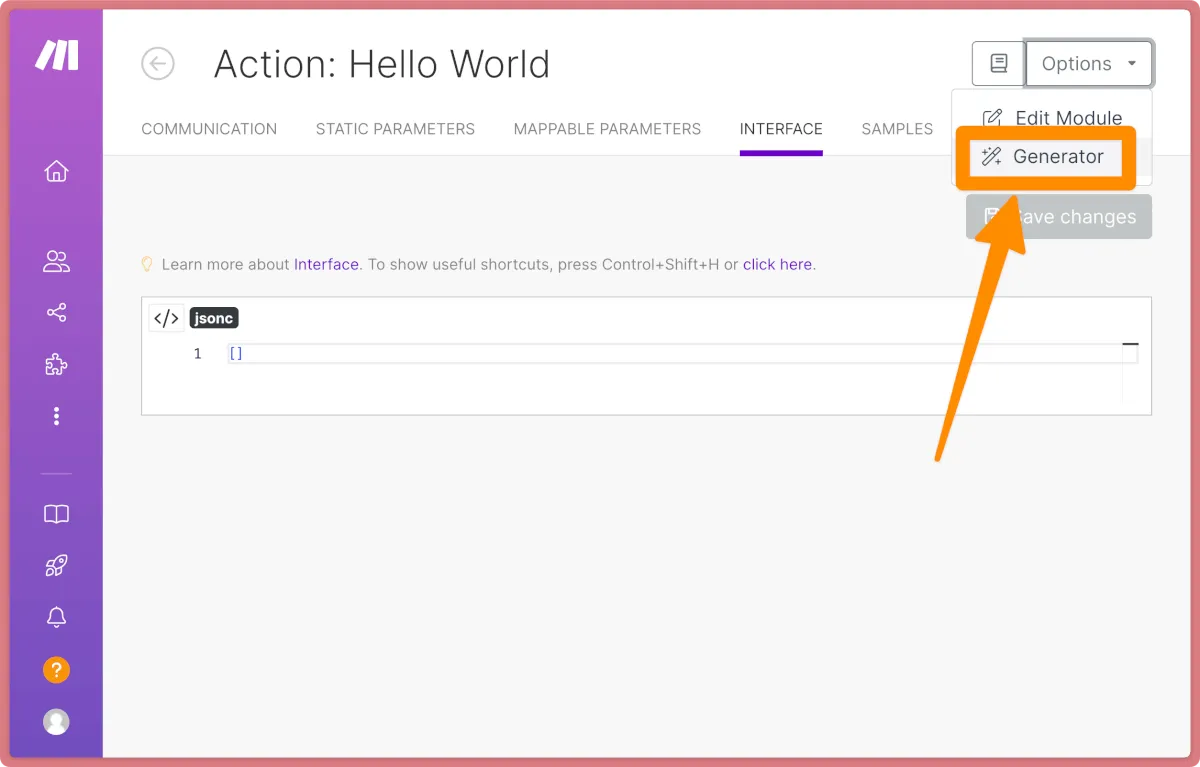The image size is (1200, 767).
Task: Click the rocket What's New icon
Action: 57,567
